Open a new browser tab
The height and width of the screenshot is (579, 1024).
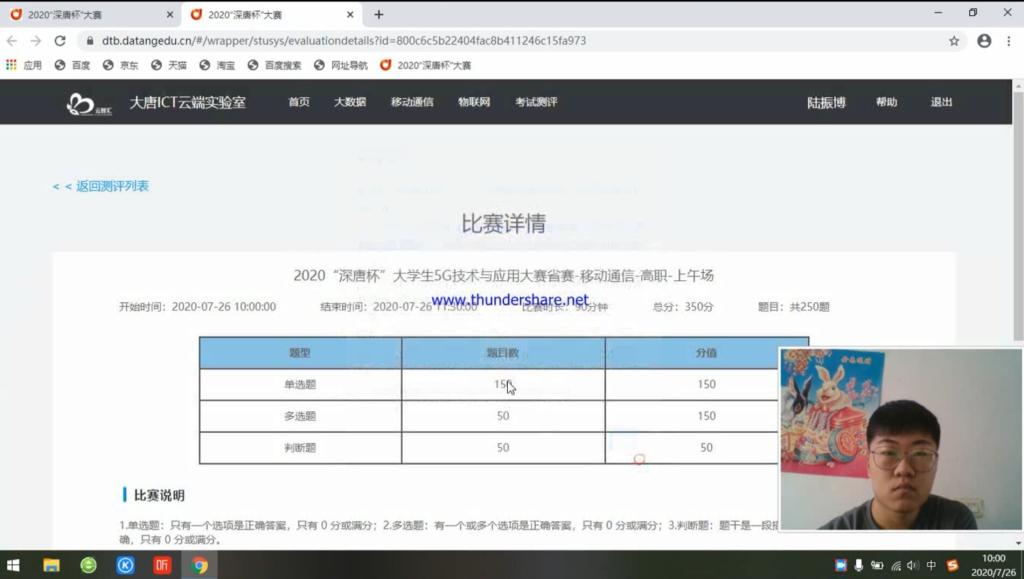(x=378, y=14)
